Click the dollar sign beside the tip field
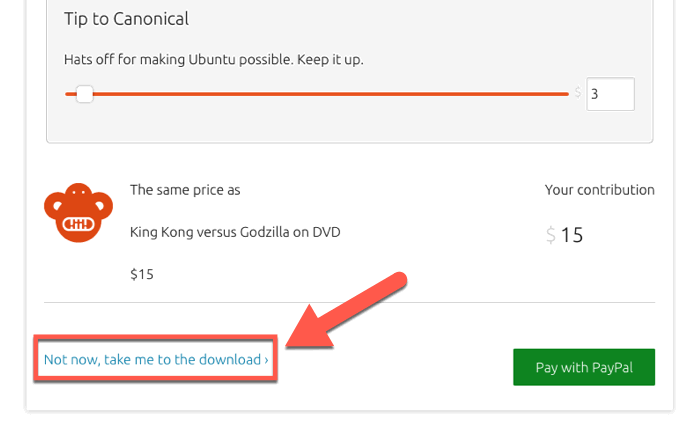The width and height of the screenshot is (700, 434). pyautogui.click(x=577, y=93)
